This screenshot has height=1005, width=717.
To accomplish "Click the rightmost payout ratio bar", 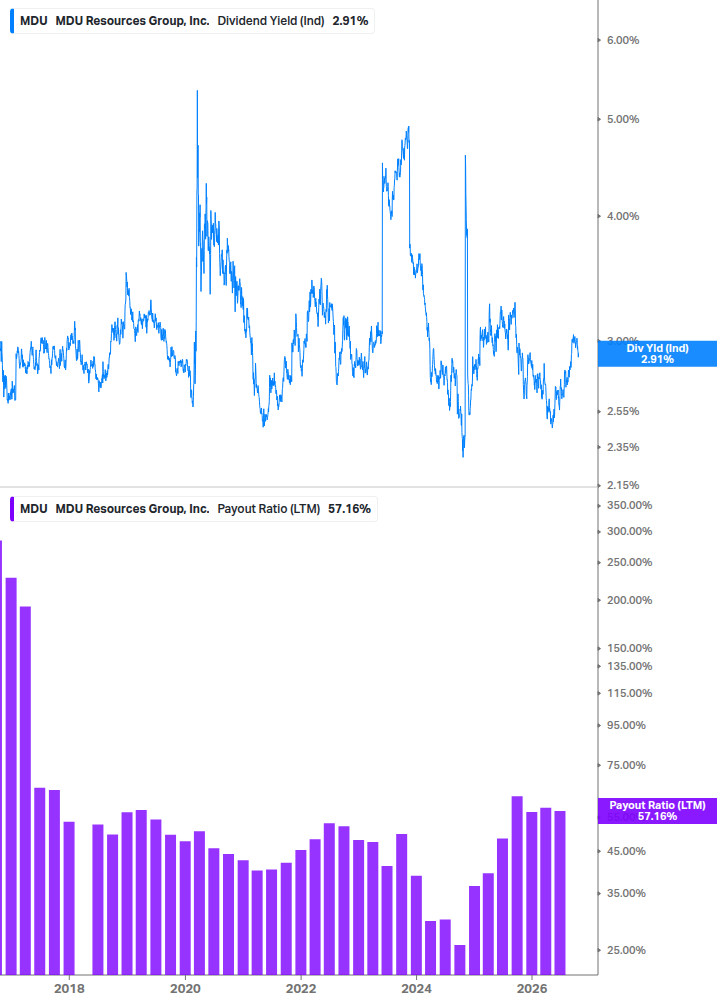I will (x=560, y=893).
